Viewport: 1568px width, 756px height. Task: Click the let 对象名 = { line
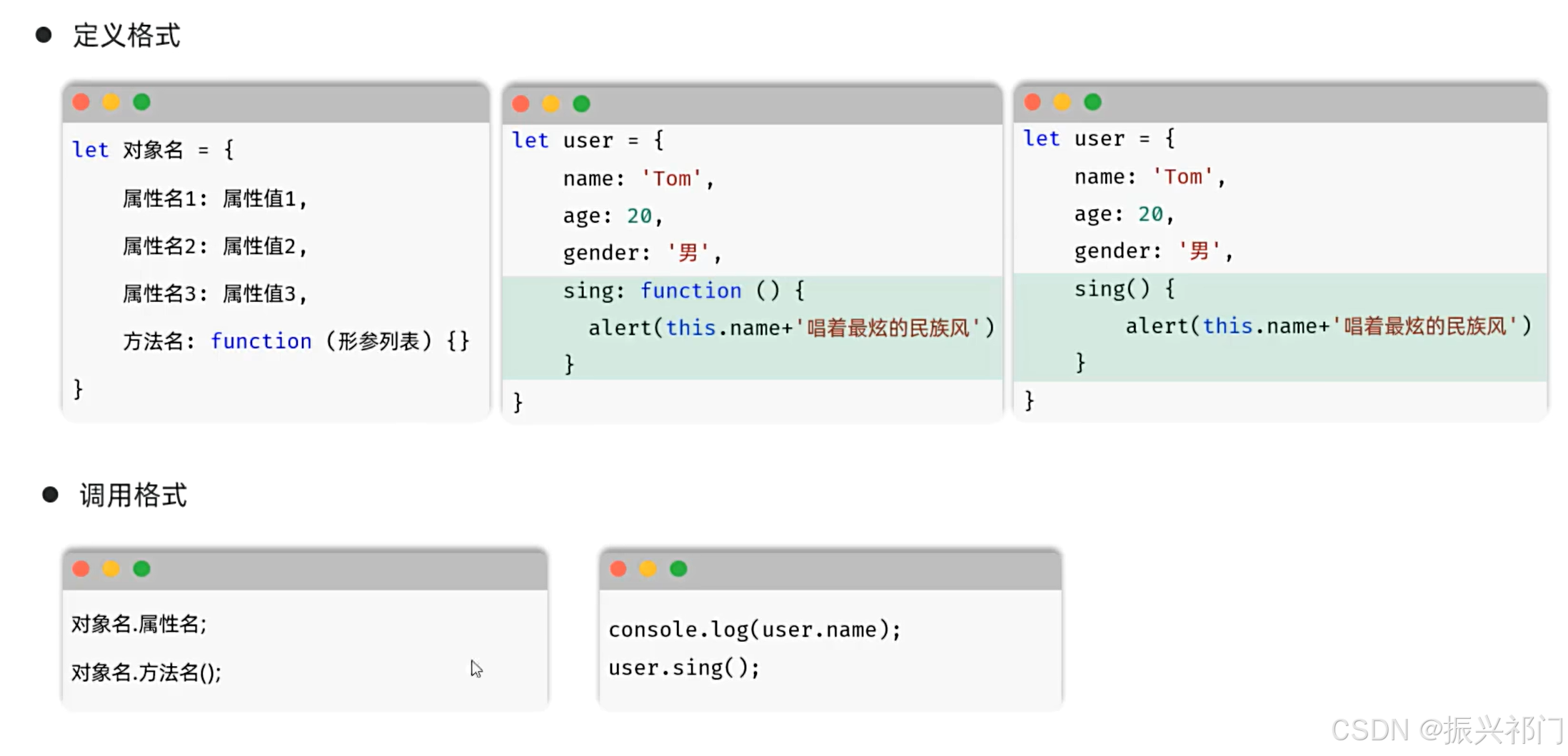[153, 150]
